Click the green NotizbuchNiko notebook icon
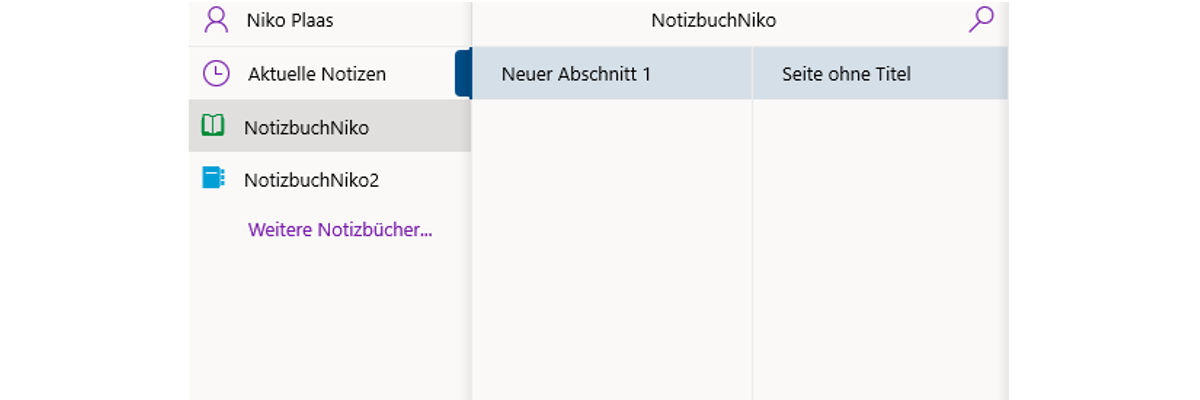This screenshot has height=400, width=1200. pos(213,126)
